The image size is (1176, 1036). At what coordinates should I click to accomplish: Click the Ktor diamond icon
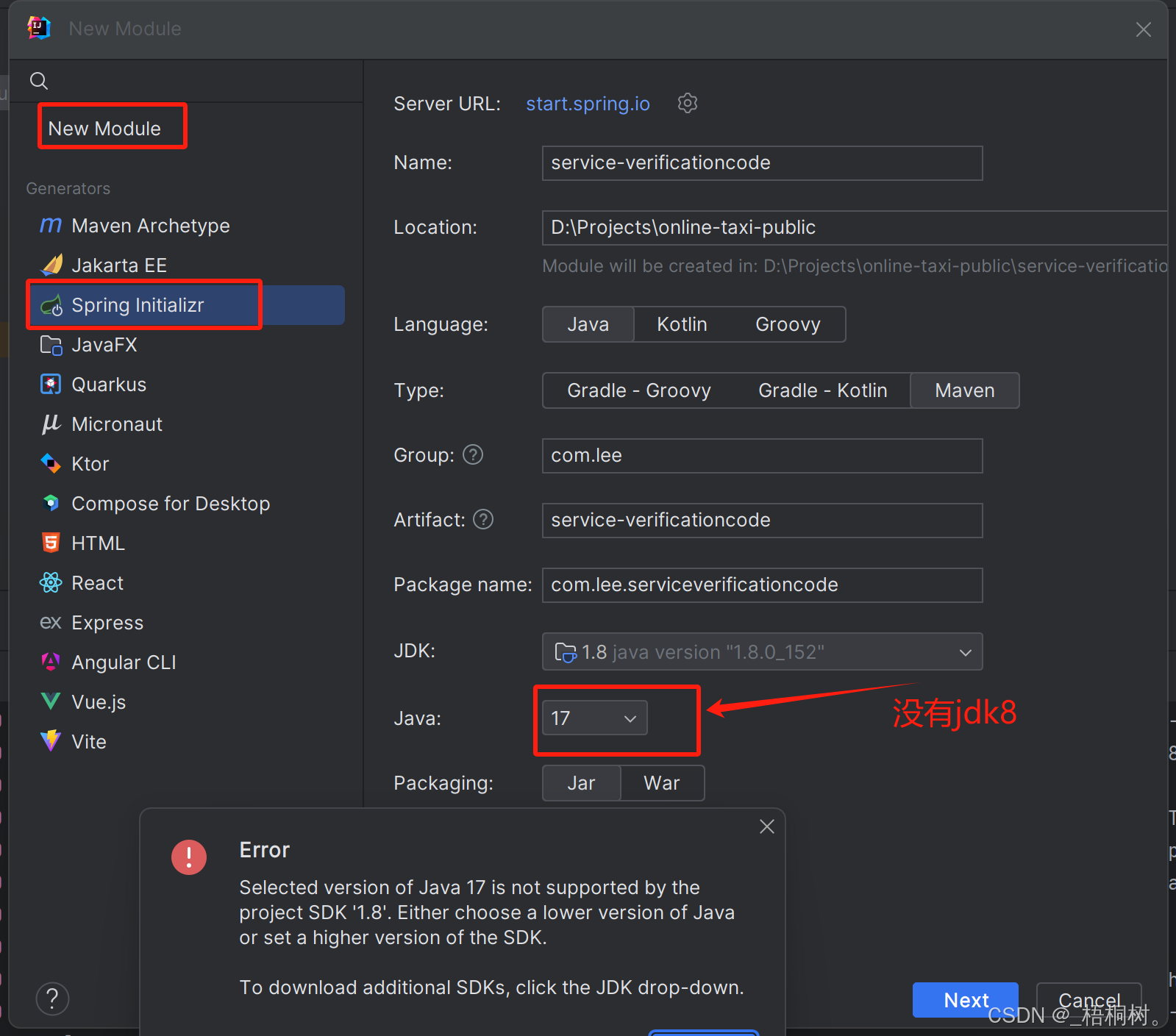[51, 464]
